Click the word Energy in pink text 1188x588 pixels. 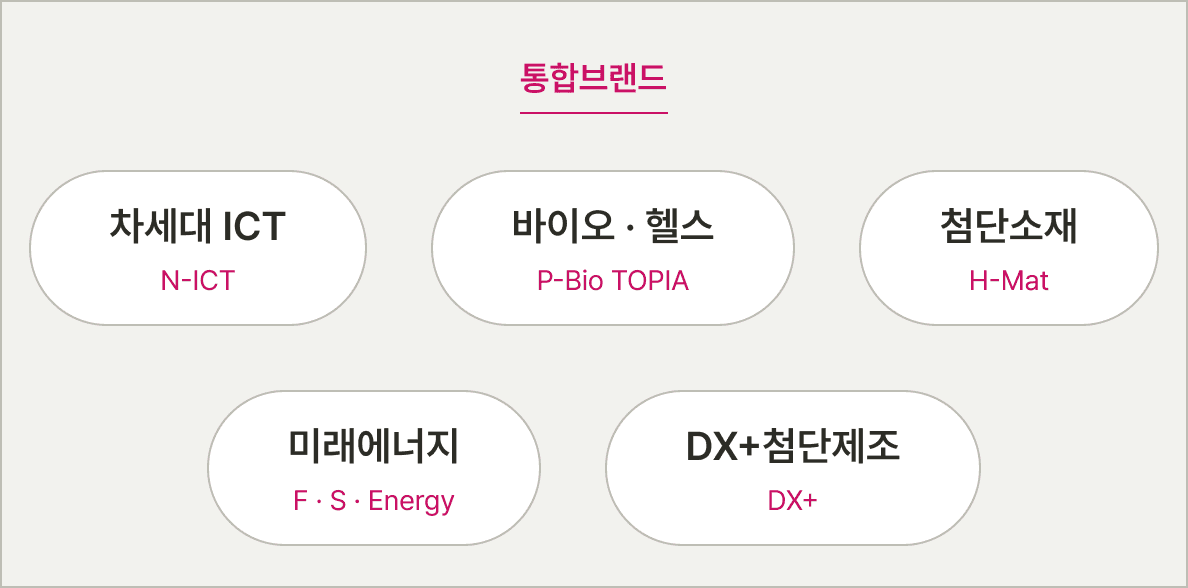click(411, 502)
